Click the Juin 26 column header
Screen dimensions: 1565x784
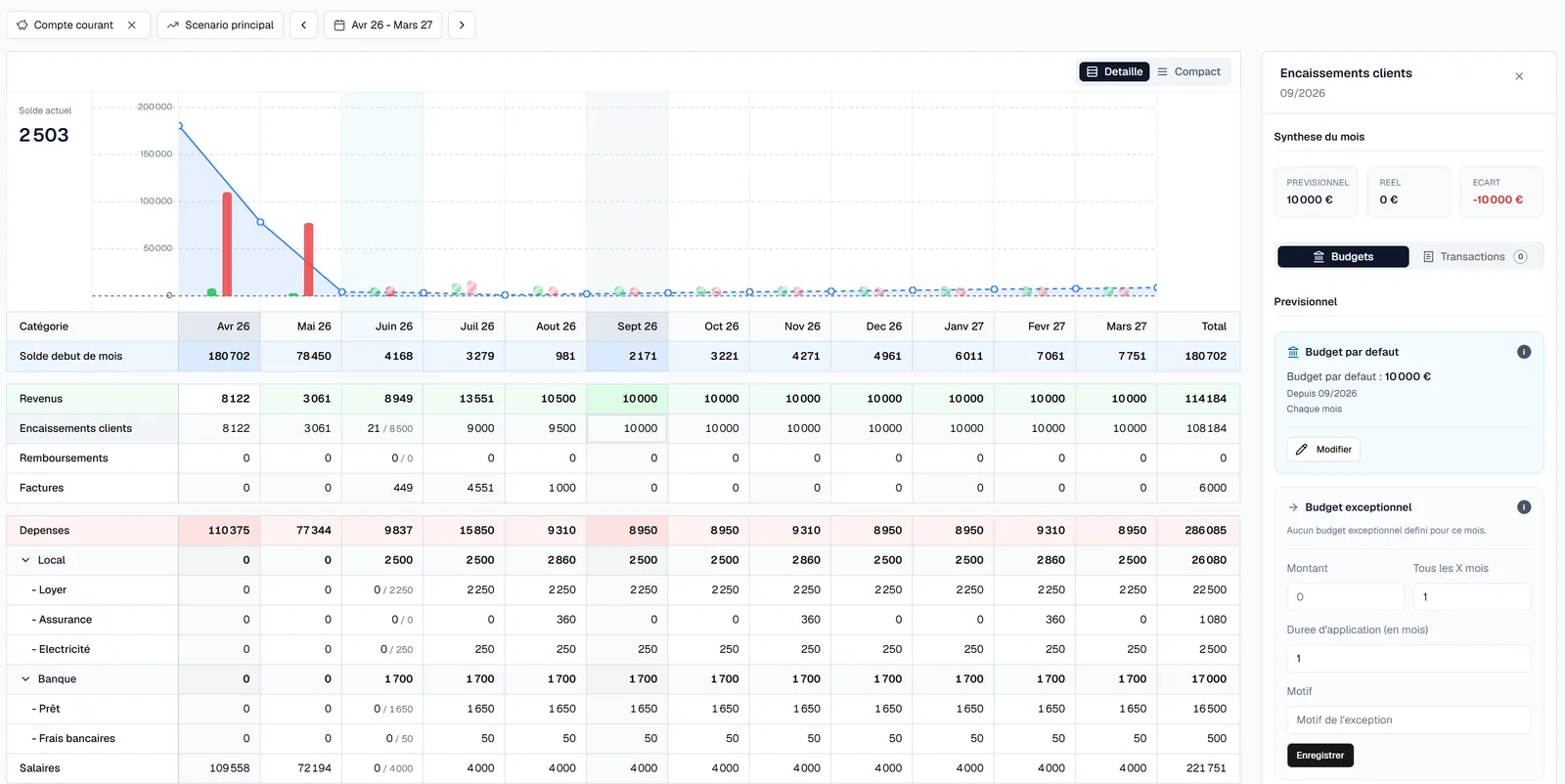click(382, 327)
